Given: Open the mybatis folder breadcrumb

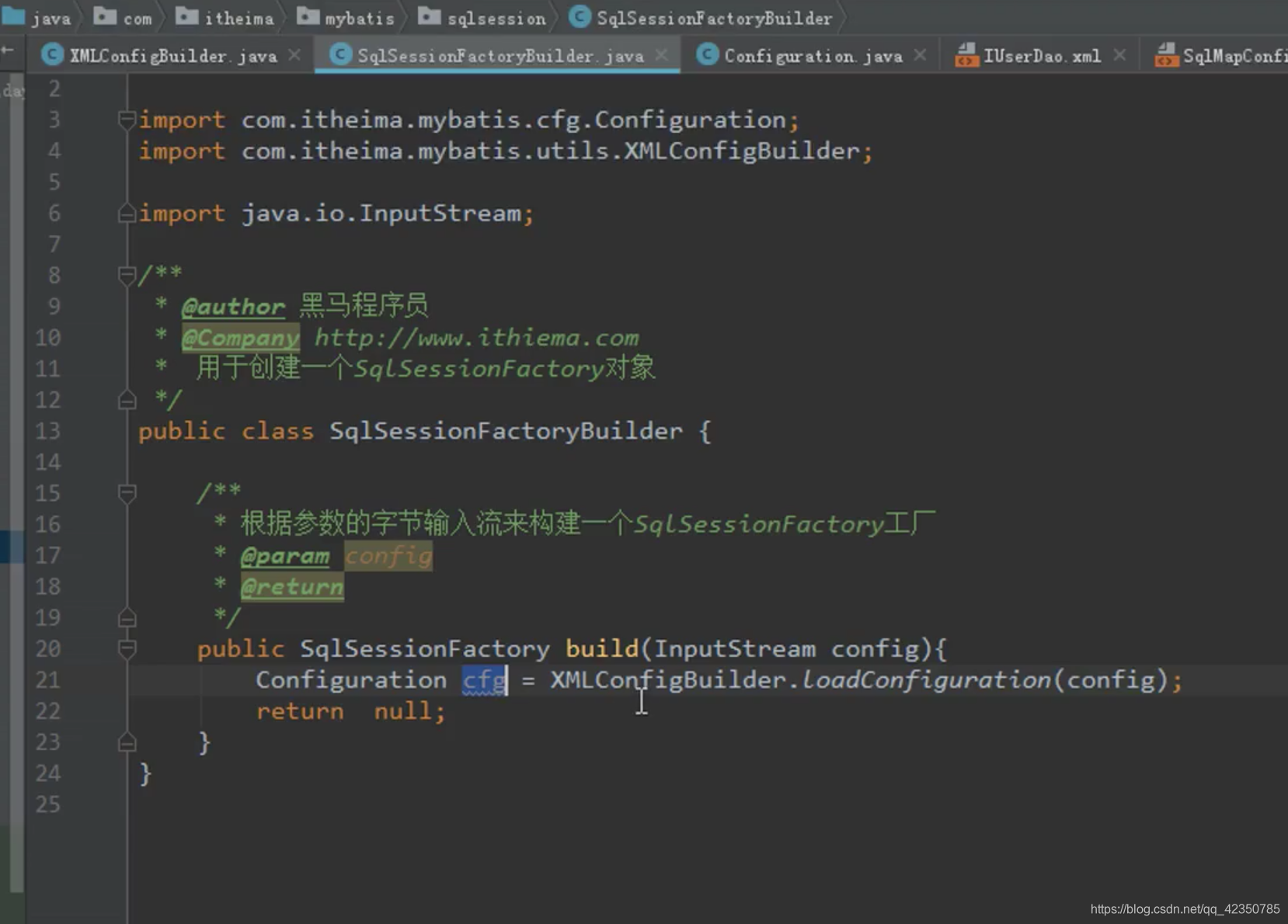Looking at the screenshot, I should tap(346, 17).
